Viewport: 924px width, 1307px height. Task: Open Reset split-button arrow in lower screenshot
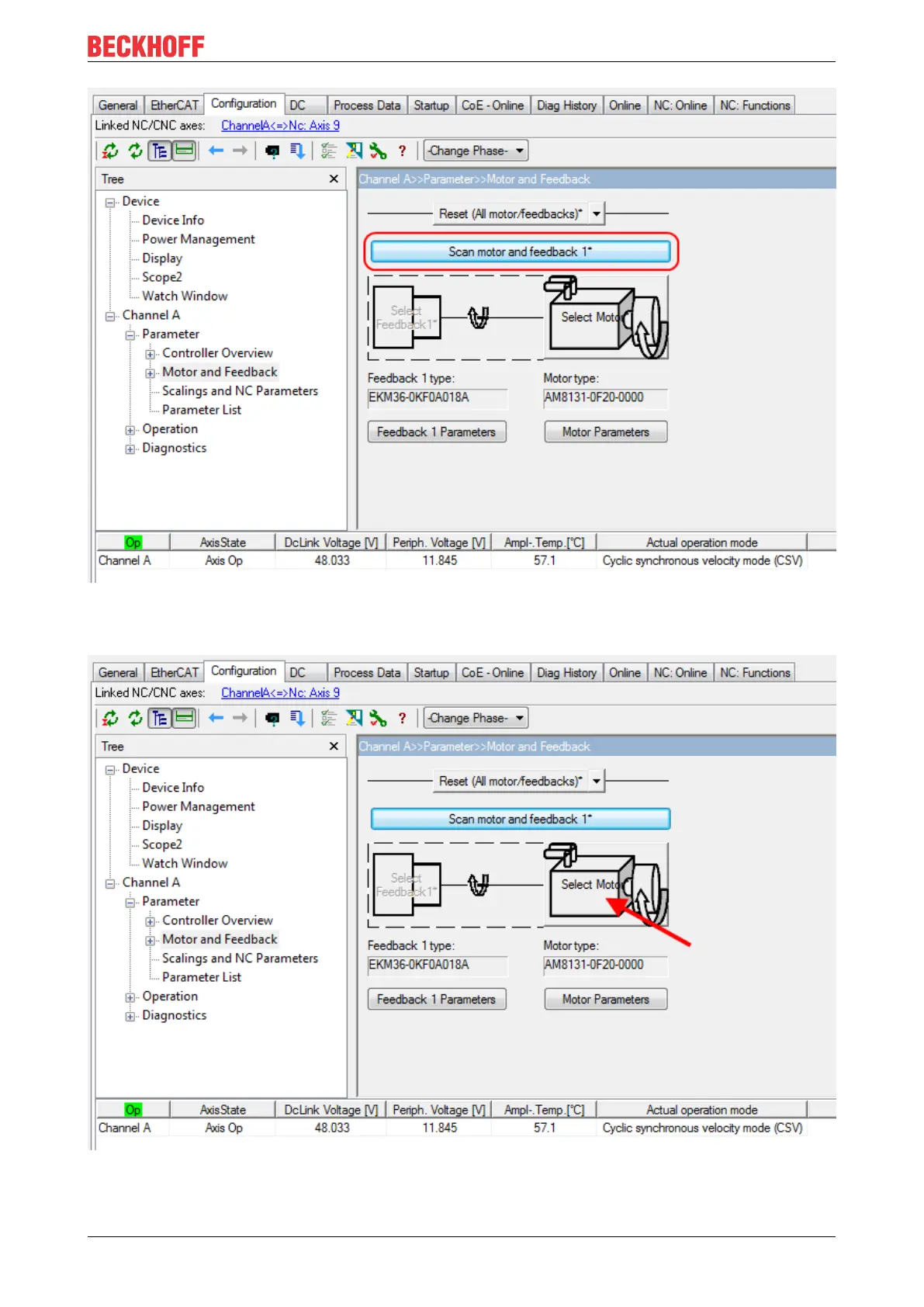click(x=597, y=781)
